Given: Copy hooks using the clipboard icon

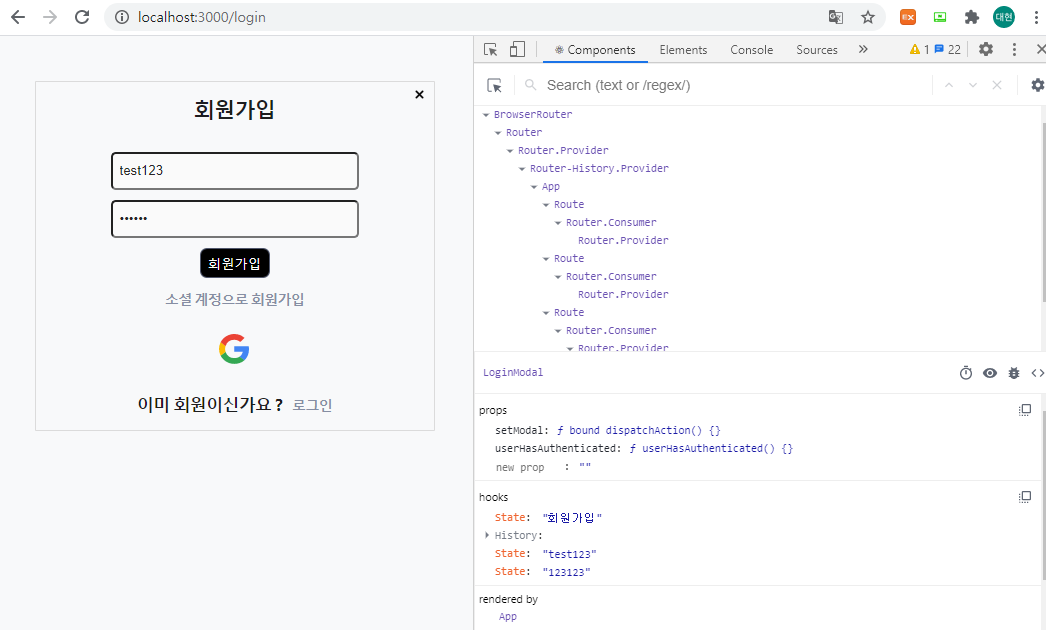Looking at the screenshot, I should [1024, 497].
